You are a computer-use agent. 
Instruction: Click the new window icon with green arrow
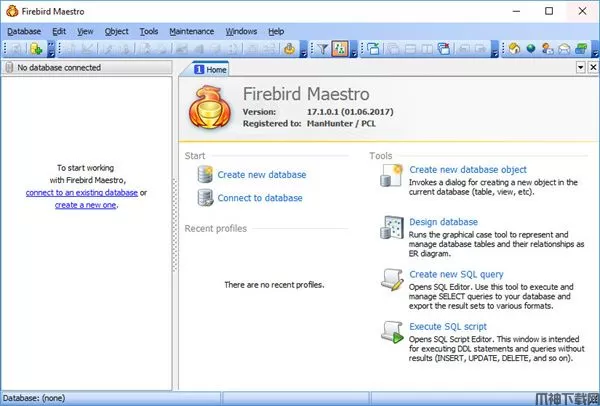pos(373,49)
